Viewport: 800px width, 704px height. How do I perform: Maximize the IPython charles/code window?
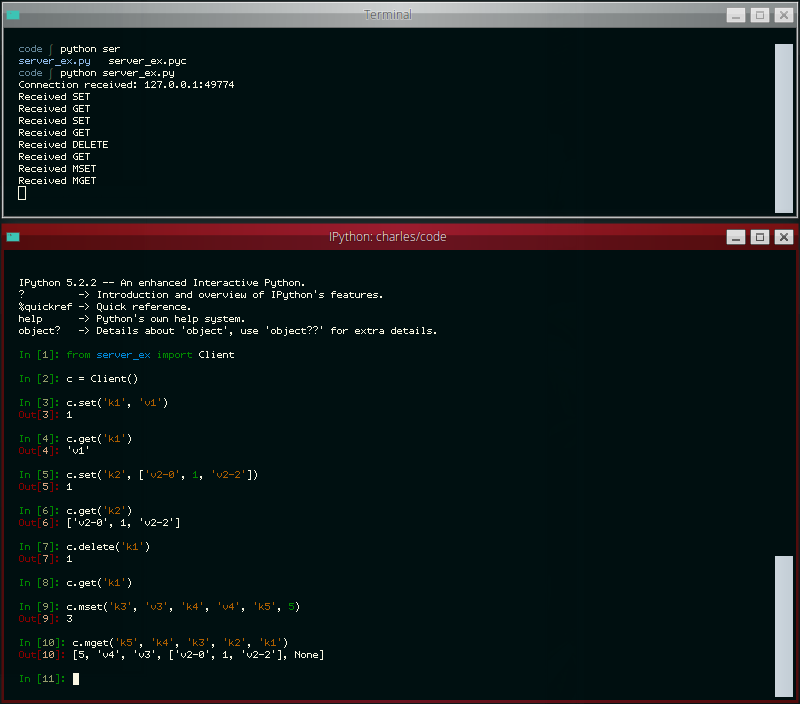759,237
